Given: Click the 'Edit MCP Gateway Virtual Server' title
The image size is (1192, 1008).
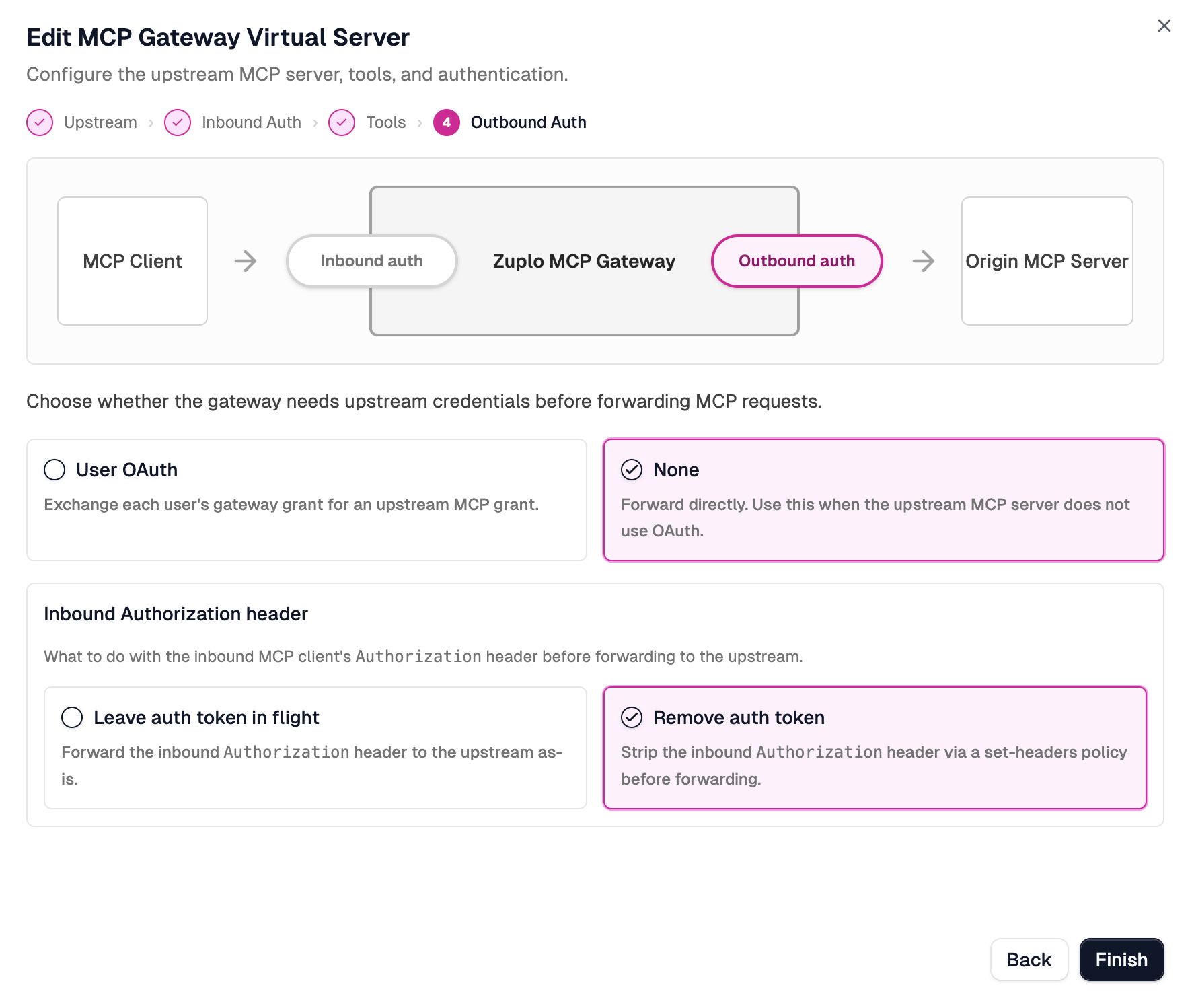Looking at the screenshot, I should 218,37.
